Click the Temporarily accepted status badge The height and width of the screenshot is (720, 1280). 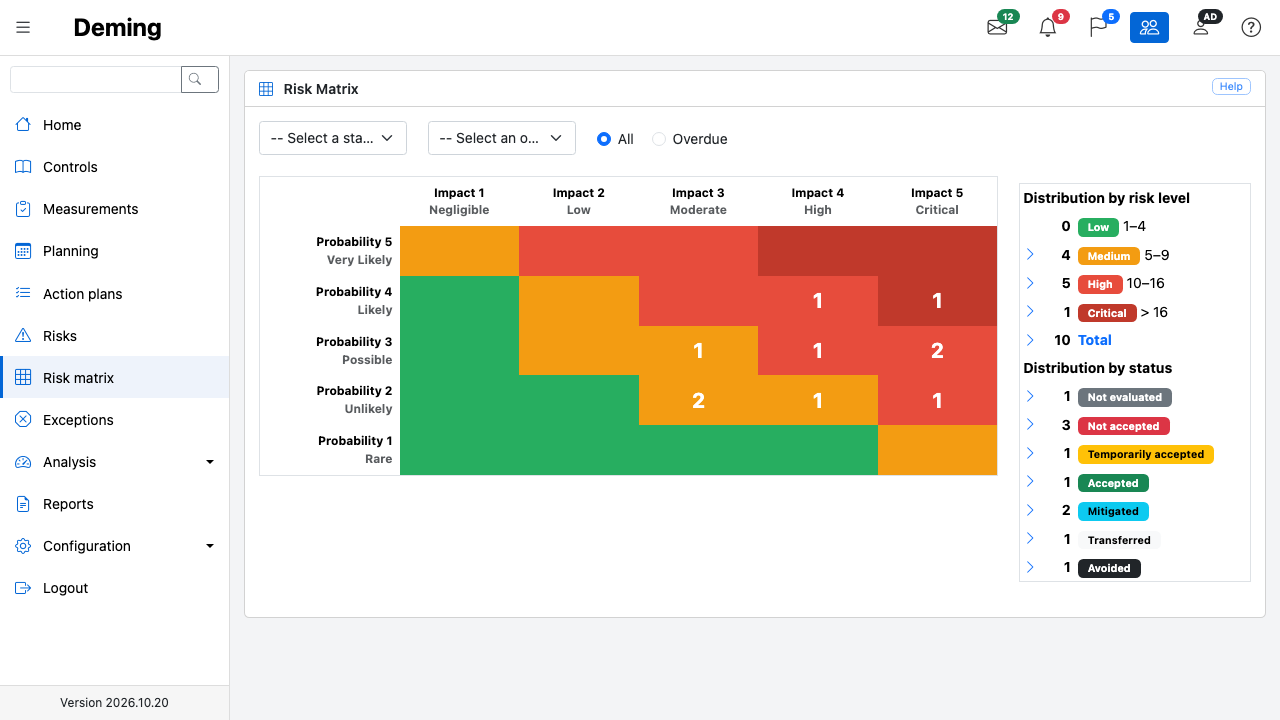click(1146, 454)
